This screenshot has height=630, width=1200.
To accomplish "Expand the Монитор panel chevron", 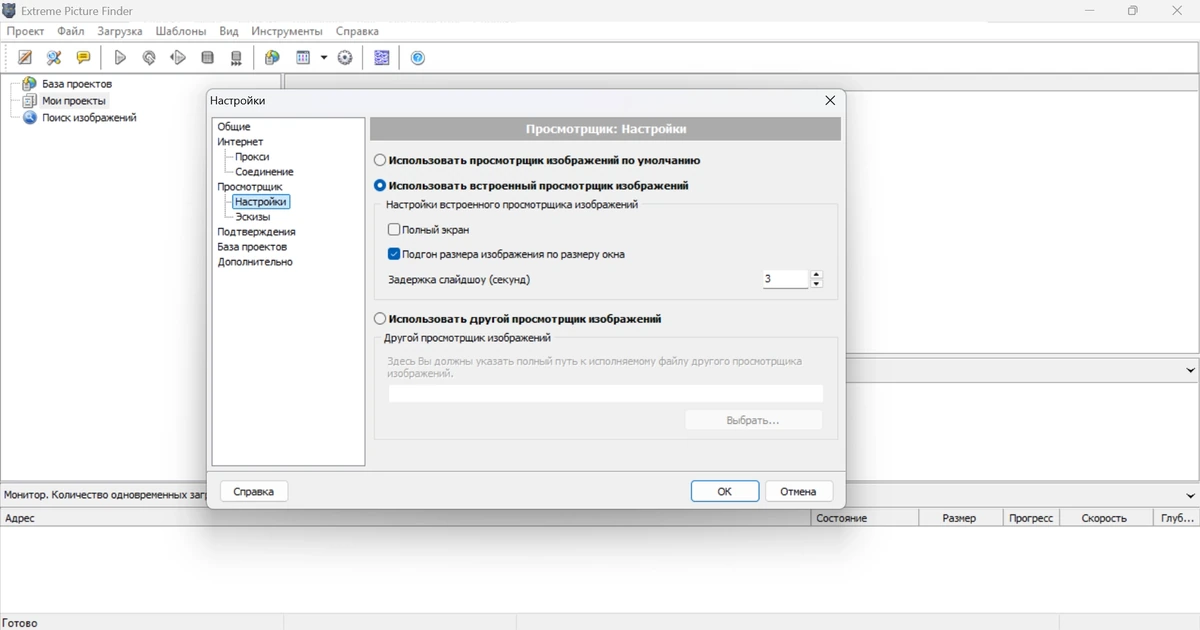I will [1190, 495].
